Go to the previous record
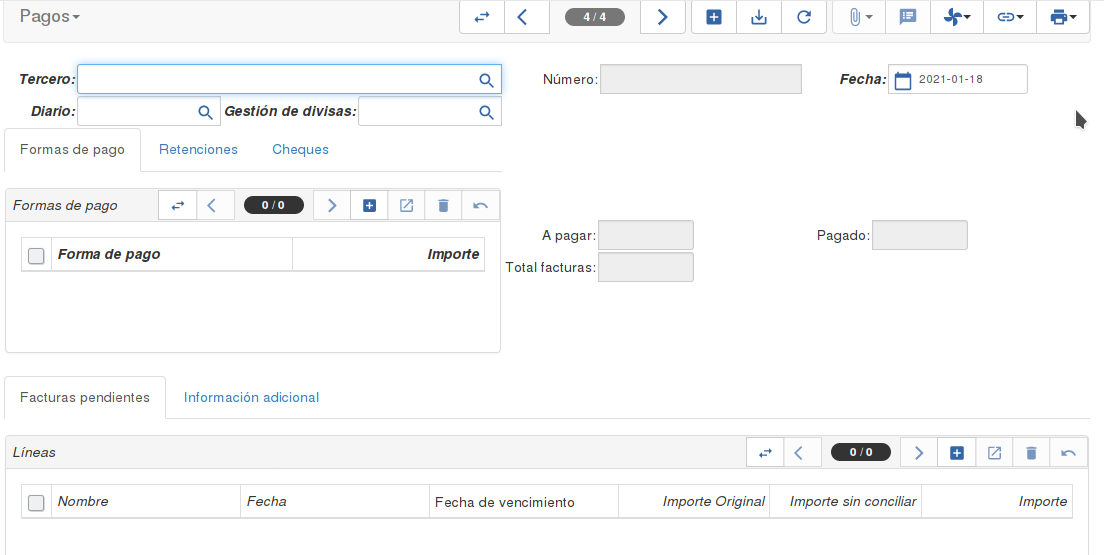 click(522, 17)
